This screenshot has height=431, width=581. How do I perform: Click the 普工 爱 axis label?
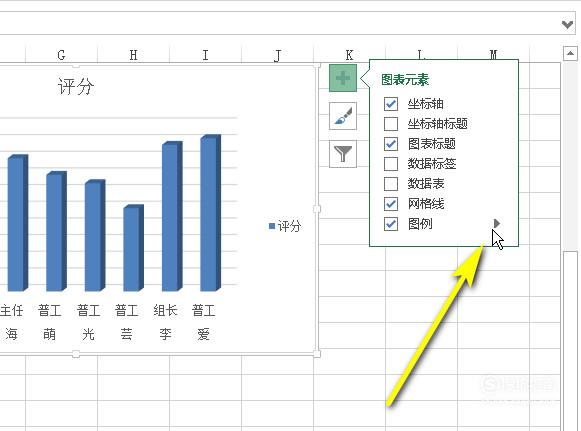coord(203,322)
